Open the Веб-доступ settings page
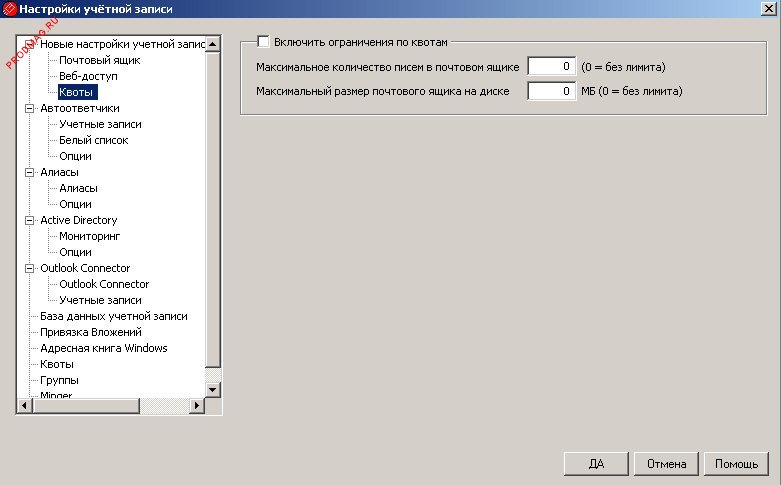 [88, 76]
